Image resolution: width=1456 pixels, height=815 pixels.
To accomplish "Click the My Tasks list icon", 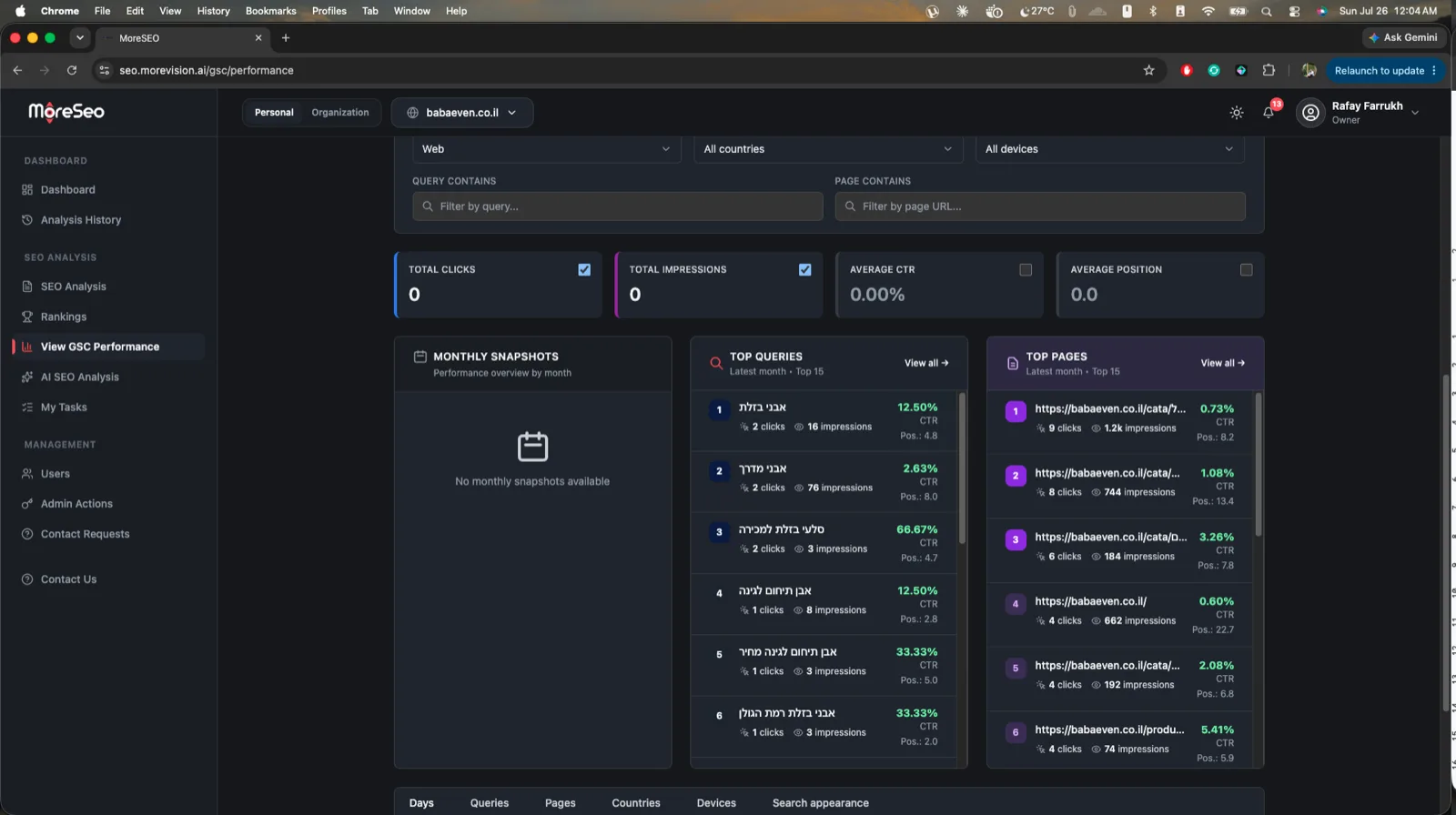I will (x=27, y=407).
